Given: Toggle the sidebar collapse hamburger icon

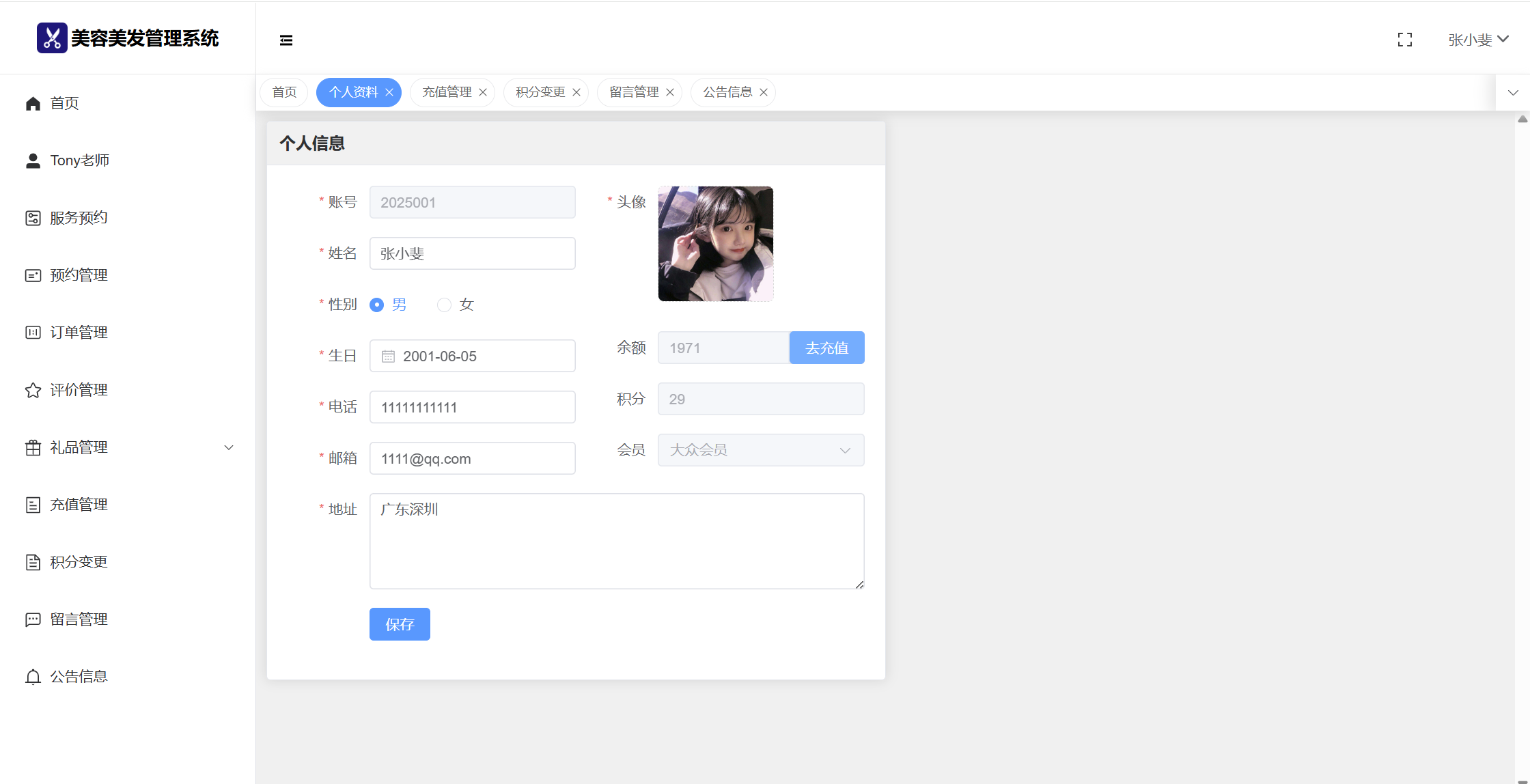Looking at the screenshot, I should pos(286,40).
